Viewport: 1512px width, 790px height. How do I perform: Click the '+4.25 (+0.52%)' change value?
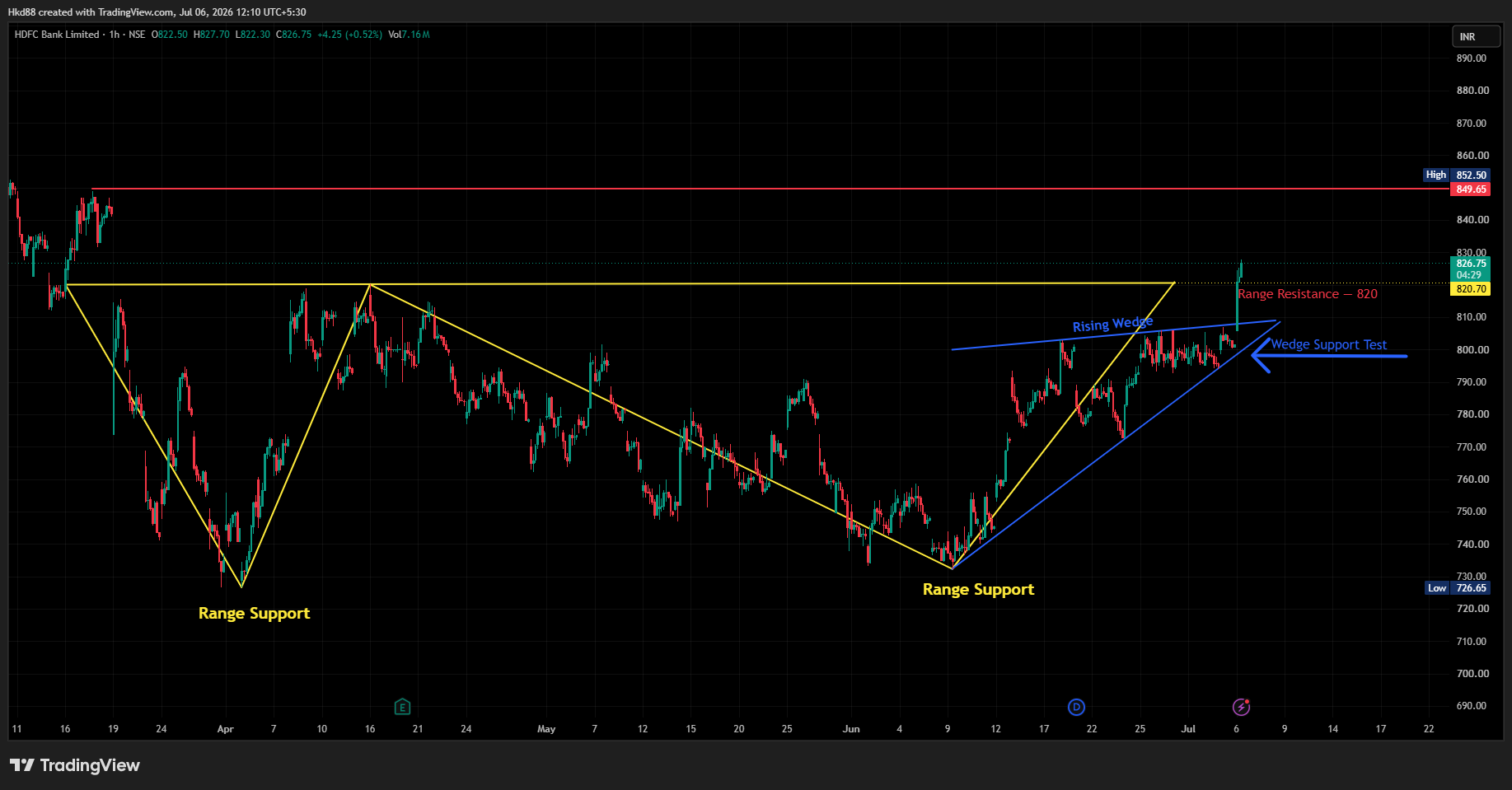pyautogui.click(x=349, y=35)
